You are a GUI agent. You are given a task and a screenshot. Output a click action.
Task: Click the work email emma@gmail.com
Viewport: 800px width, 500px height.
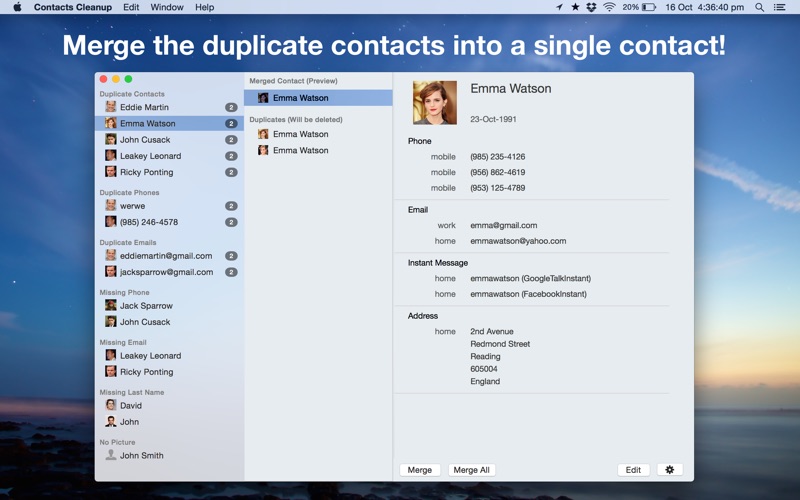tap(504, 226)
